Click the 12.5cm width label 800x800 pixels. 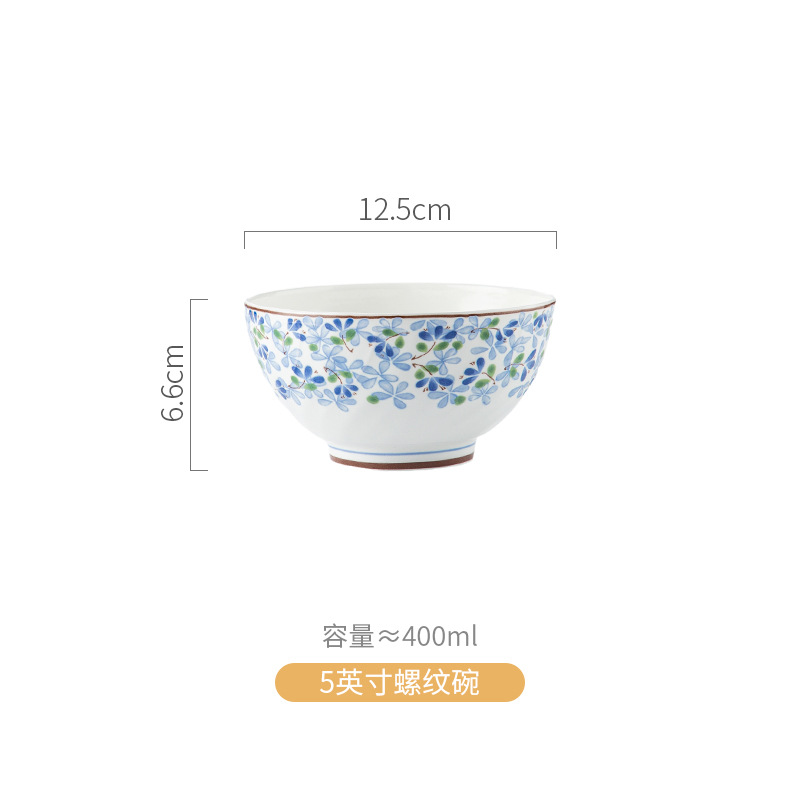(x=405, y=210)
